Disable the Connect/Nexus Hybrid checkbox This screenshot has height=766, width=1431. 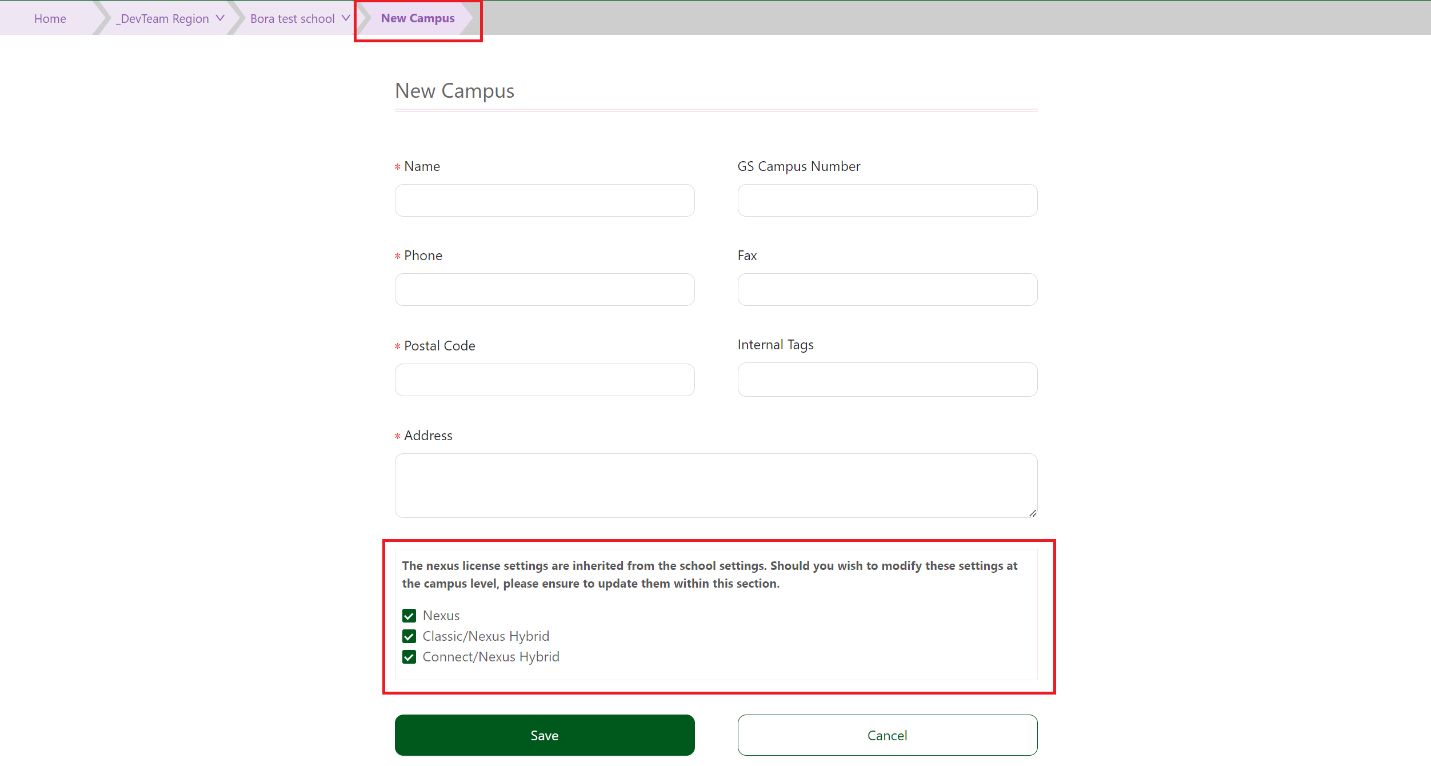click(x=409, y=657)
